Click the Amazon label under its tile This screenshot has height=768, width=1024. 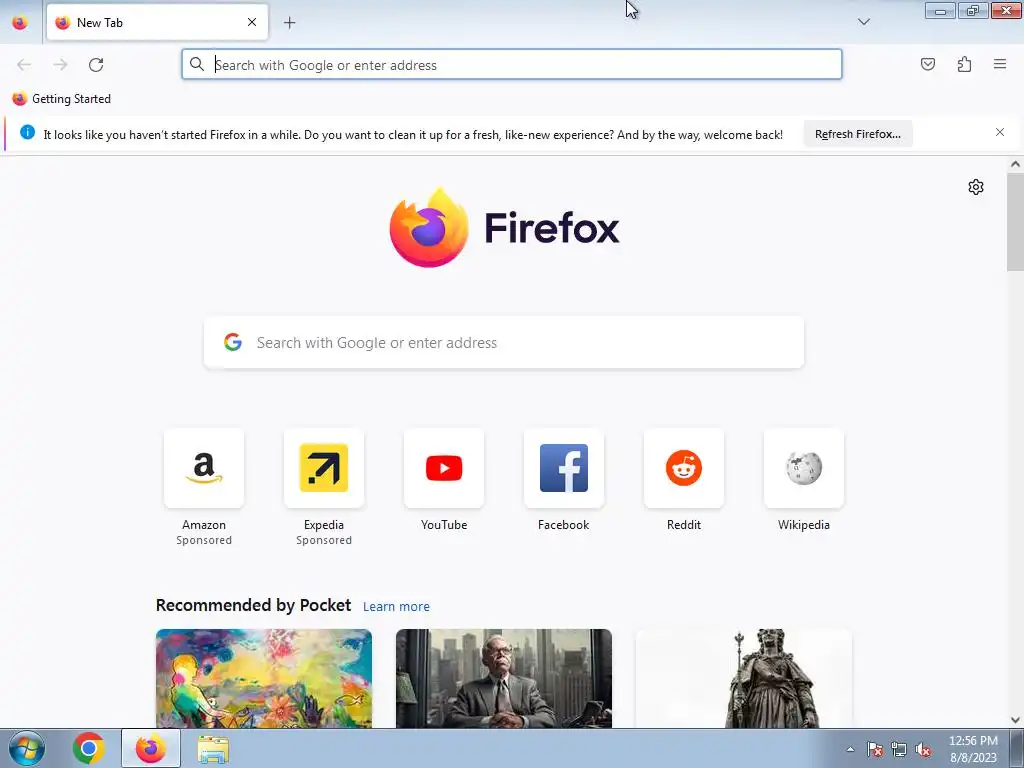(204, 525)
